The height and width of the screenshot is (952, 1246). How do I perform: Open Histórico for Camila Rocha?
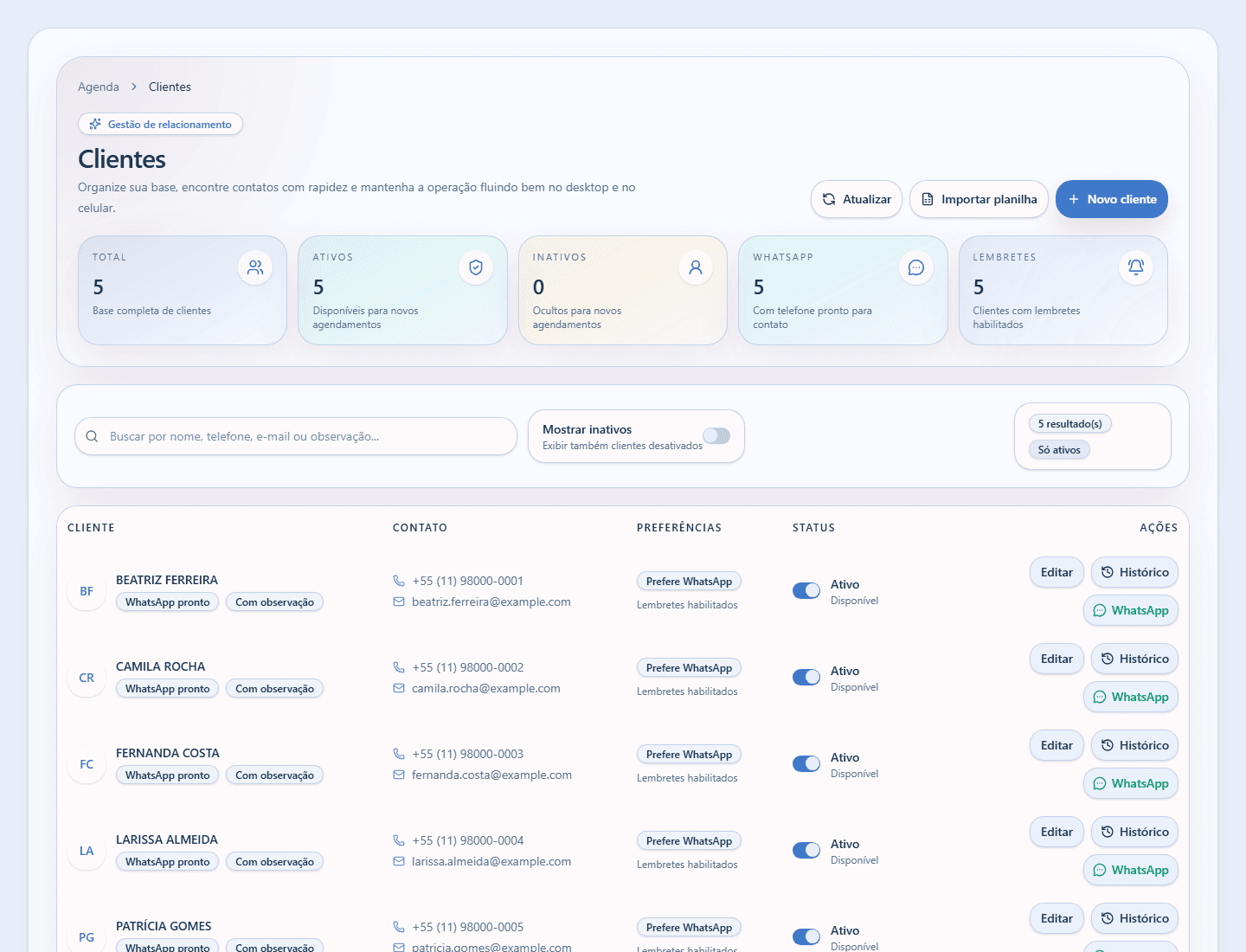(1134, 659)
